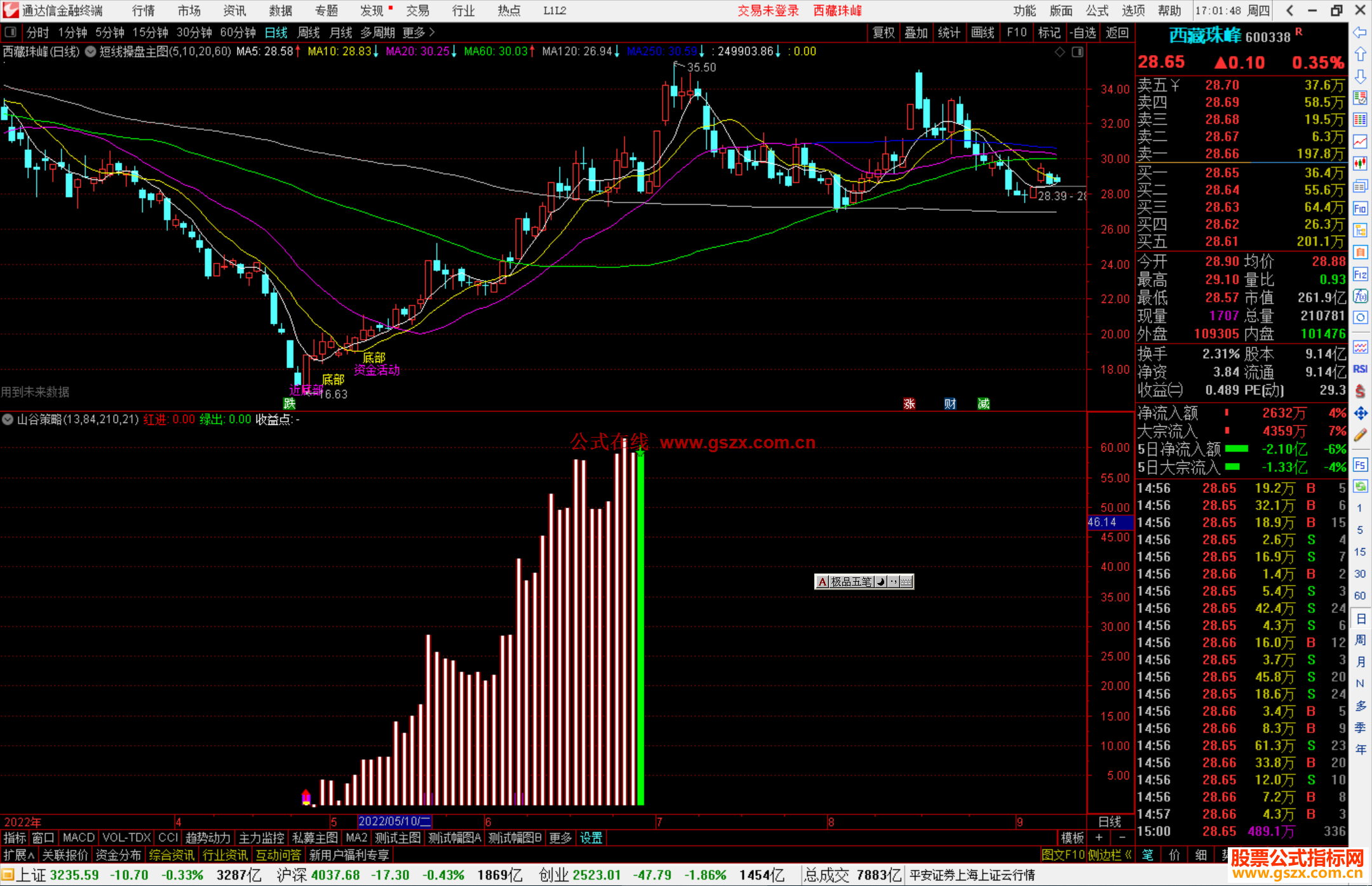Screen dimensions: 1372x886
Task: Open the 模板 template menu
Action: [x=1072, y=838]
